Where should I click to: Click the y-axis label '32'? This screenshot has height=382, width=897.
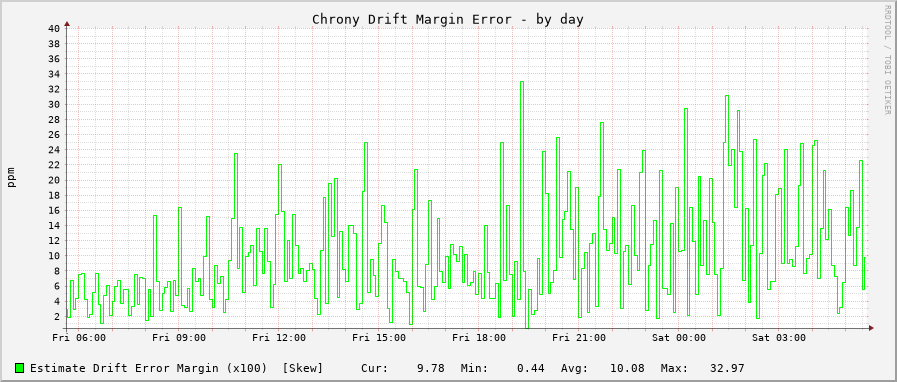(x=54, y=89)
